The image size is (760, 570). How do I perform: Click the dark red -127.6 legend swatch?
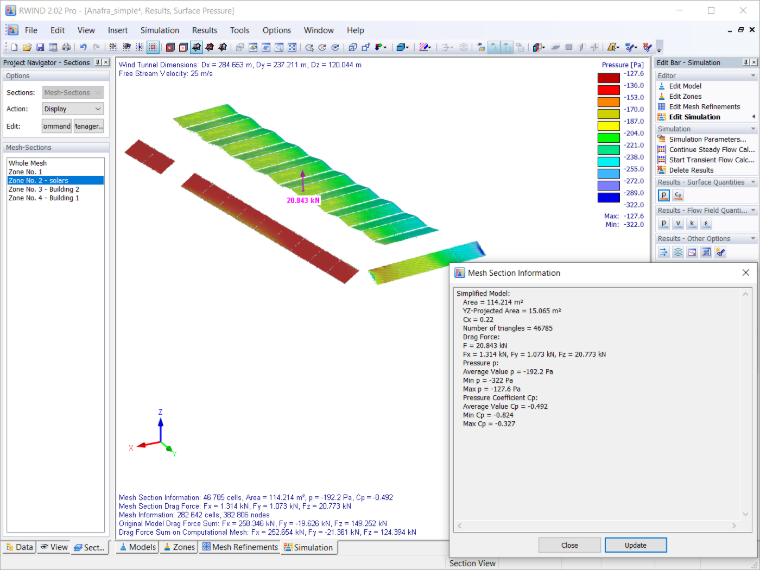608,78
